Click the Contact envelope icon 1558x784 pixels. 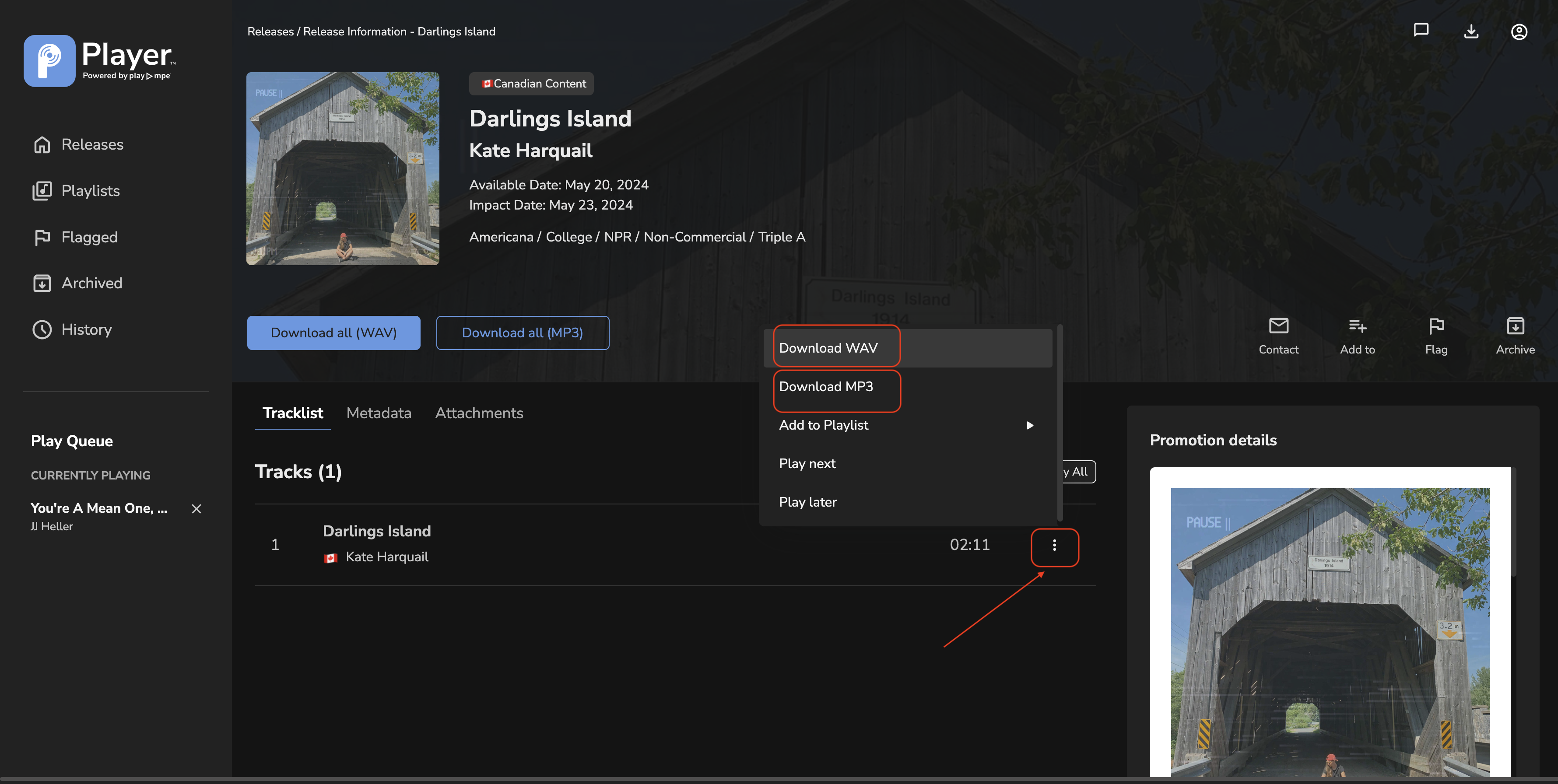(x=1278, y=326)
